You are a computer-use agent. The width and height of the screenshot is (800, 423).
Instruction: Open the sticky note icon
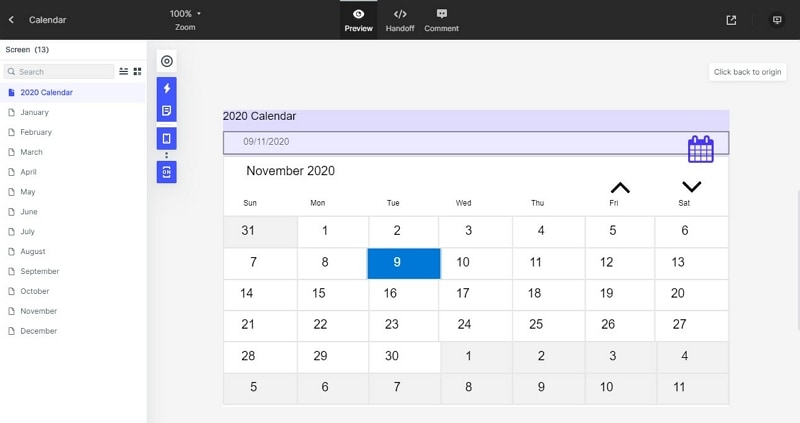click(167, 111)
